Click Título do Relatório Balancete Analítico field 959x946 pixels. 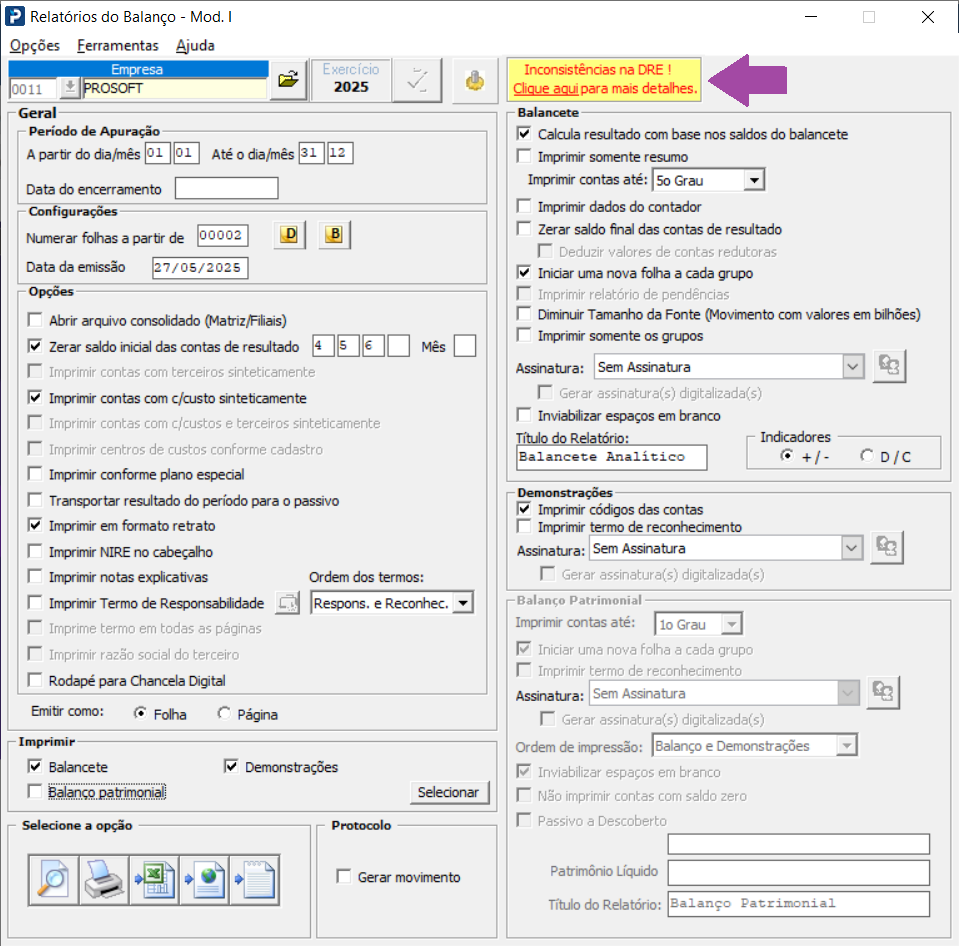[612, 457]
